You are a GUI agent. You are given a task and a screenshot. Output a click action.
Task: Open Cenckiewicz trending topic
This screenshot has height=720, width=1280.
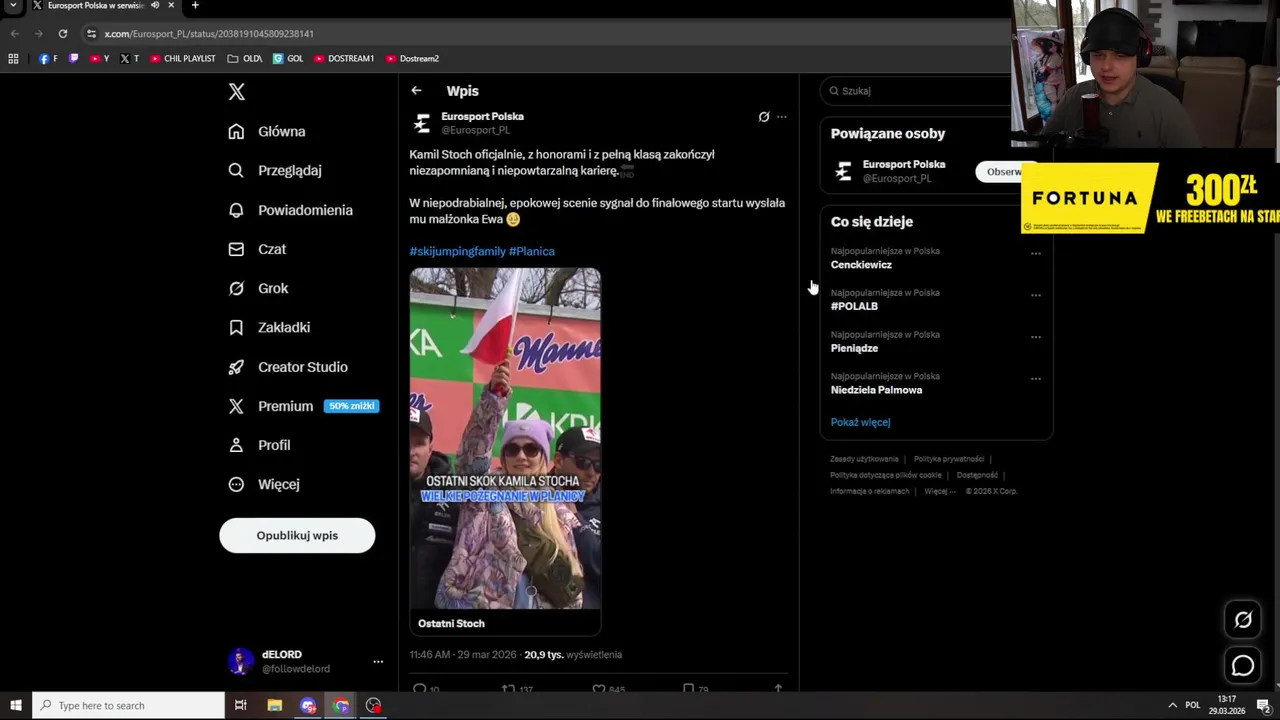[861, 265]
